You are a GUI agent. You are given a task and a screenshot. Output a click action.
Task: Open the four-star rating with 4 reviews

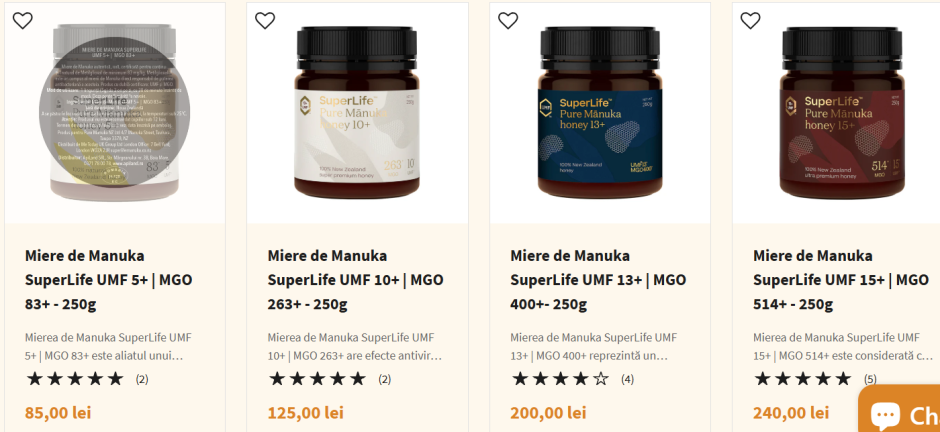(573, 379)
